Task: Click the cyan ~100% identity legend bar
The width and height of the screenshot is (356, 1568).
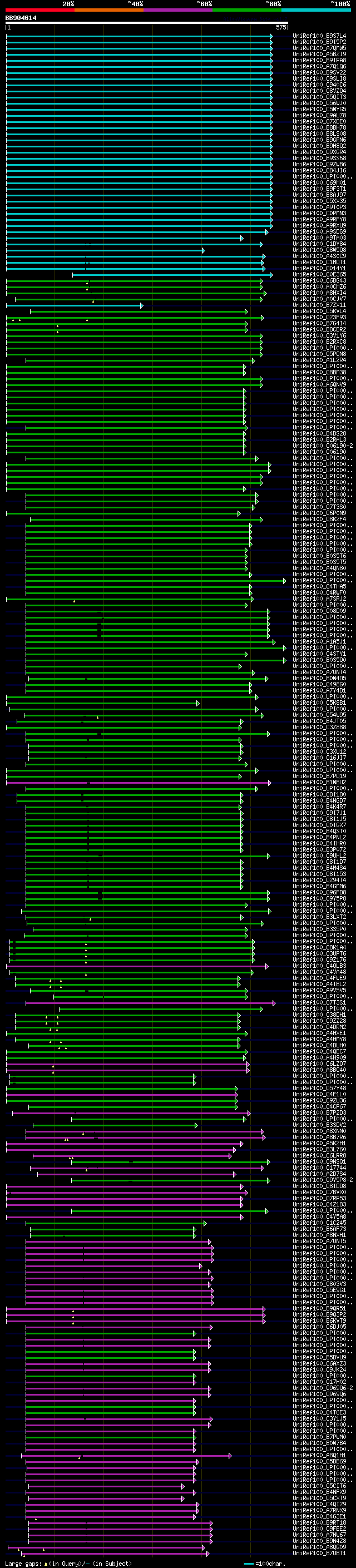Action: coord(316,11)
